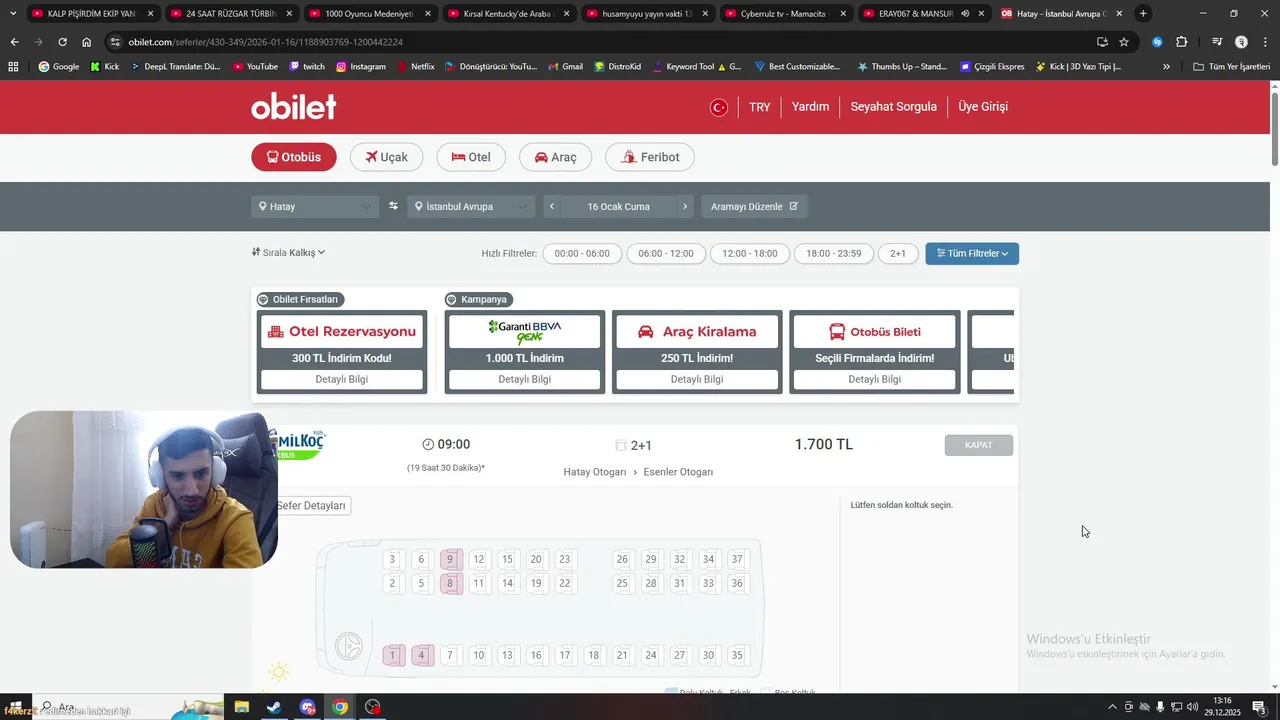Toggle the 2+1 quick filter
Screen dimensions: 1280x720
coord(898,254)
